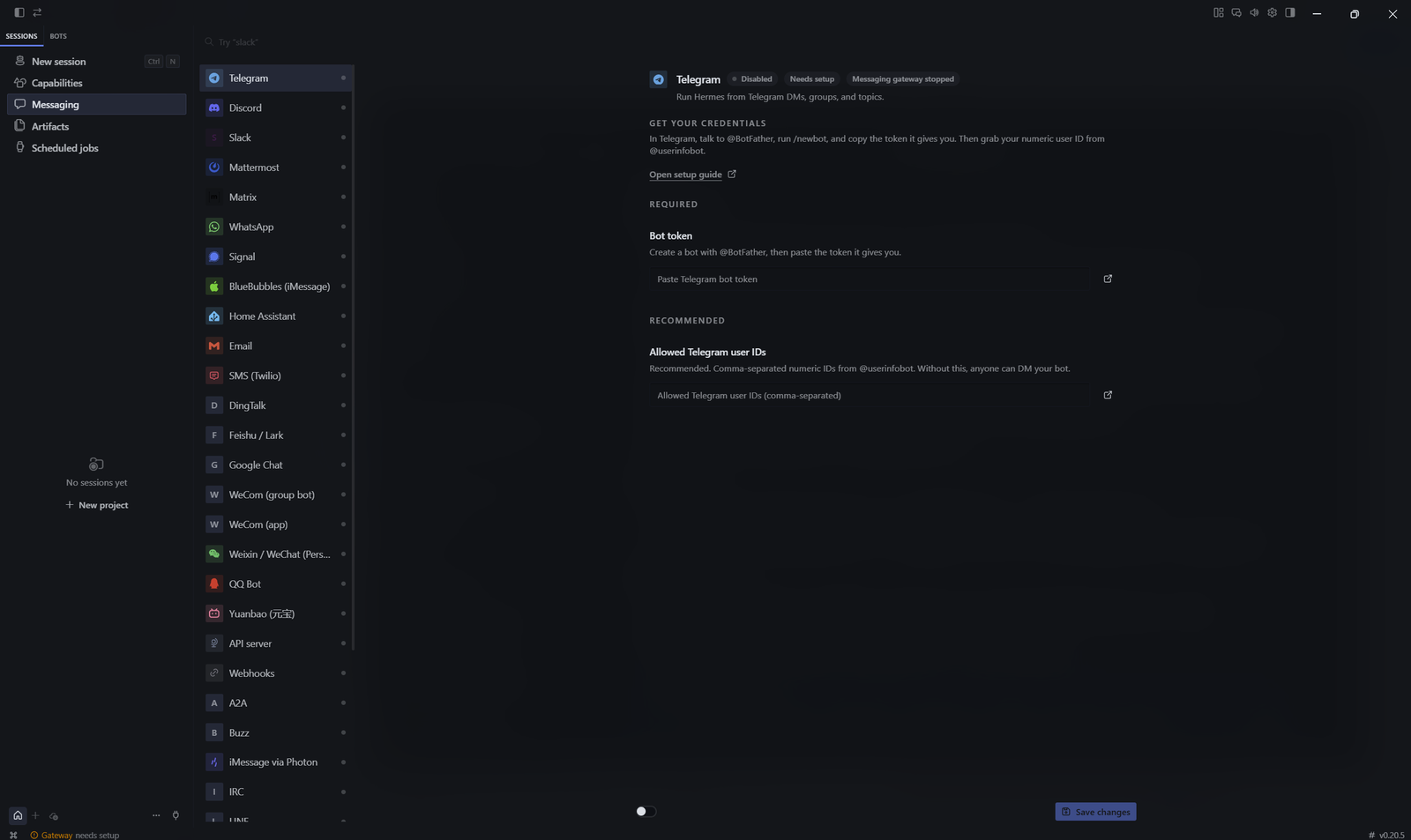Toggle the Telegram enable switch at bottom
Screen dimensions: 1411x840
click(646, 812)
